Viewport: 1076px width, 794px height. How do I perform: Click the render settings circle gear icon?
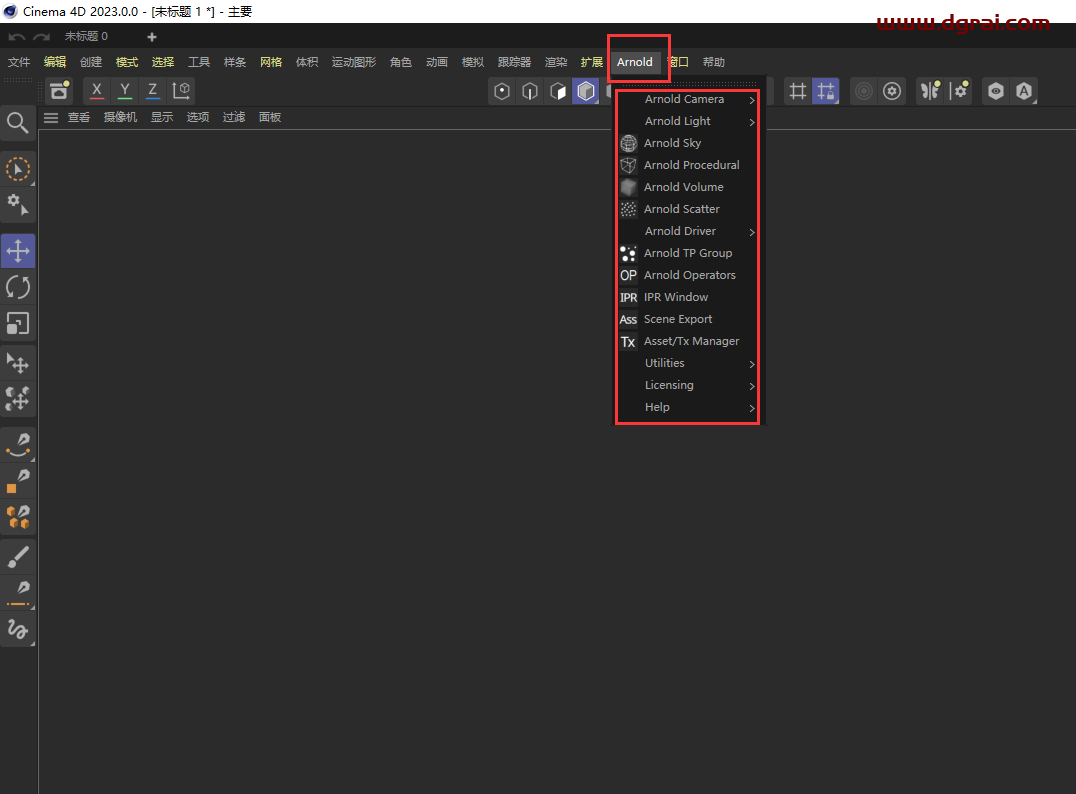click(x=892, y=91)
